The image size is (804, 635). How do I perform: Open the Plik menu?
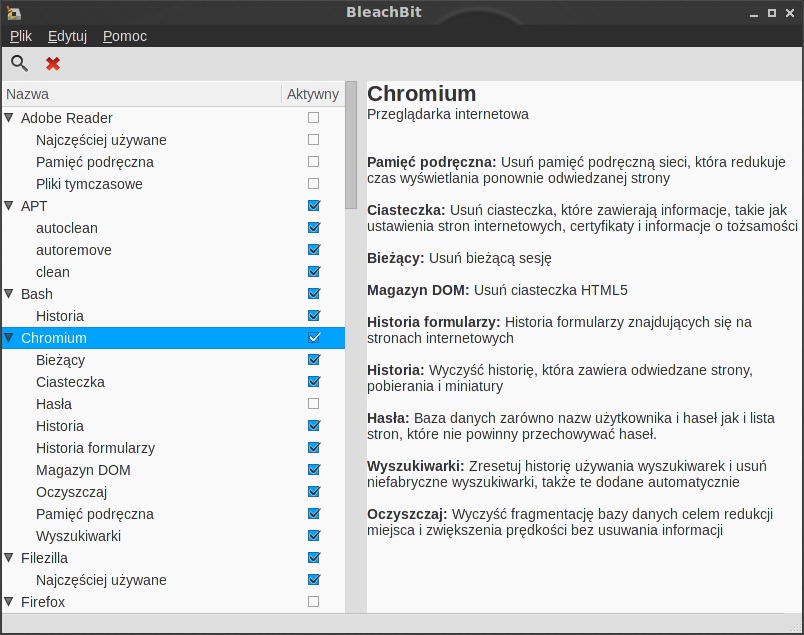pos(21,36)
